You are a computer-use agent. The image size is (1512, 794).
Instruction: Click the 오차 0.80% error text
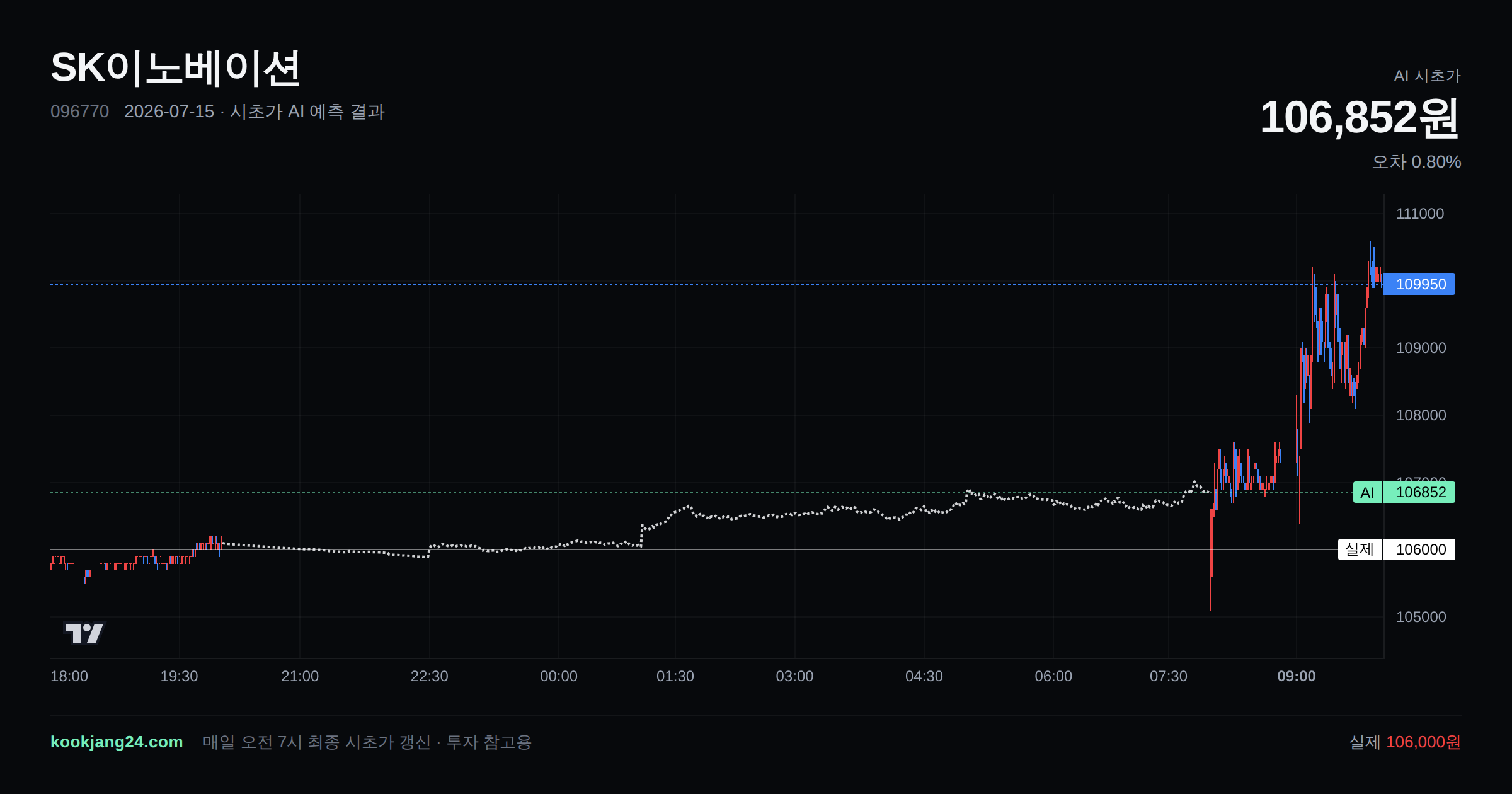(x=1416, y=162)
